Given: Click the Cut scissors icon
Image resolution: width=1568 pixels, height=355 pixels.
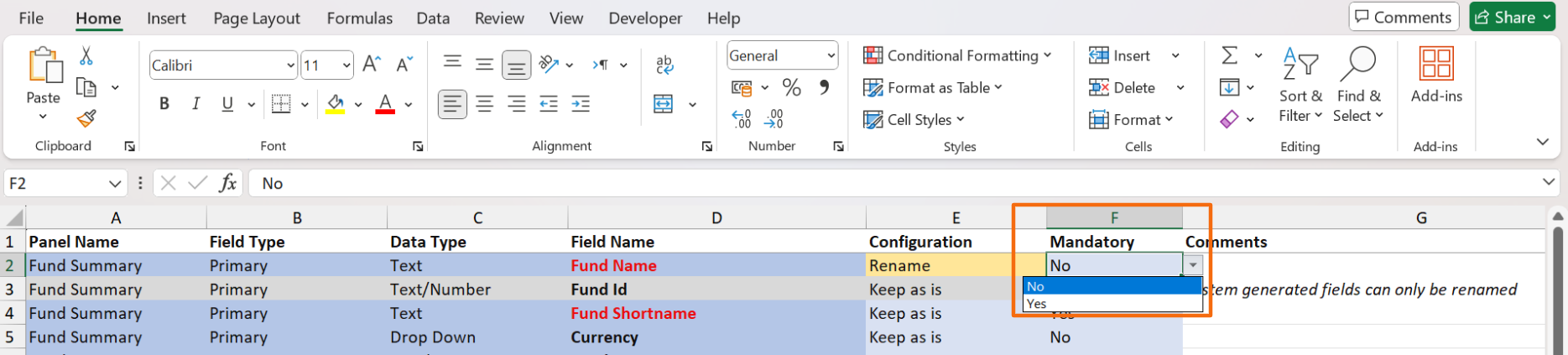Looking at the screenshot, I should pyautogui.click(x=86, y=56).
